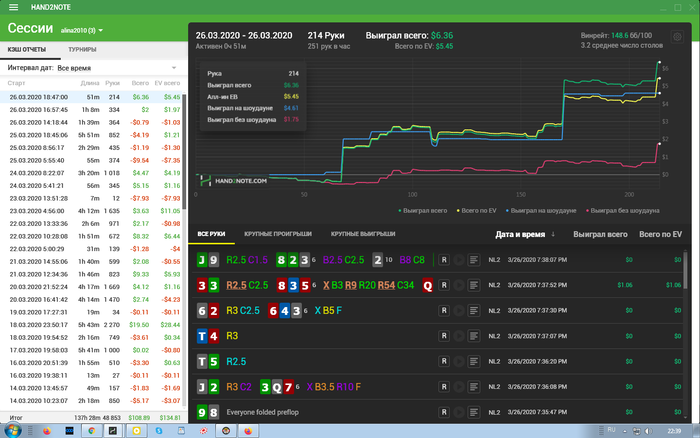Toggle the Всего по EV legend series
700x438 pixels.
click(476, 211)
